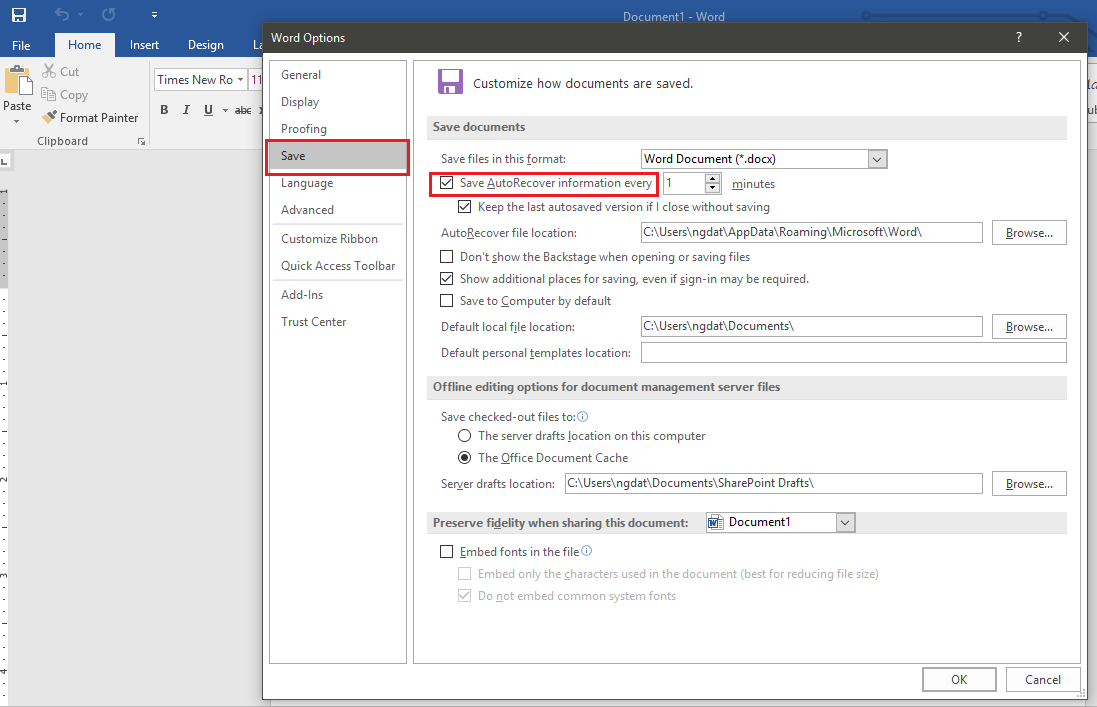Select The Office Document Cache option
1097x707 pixels.
(x=465, y=458)
